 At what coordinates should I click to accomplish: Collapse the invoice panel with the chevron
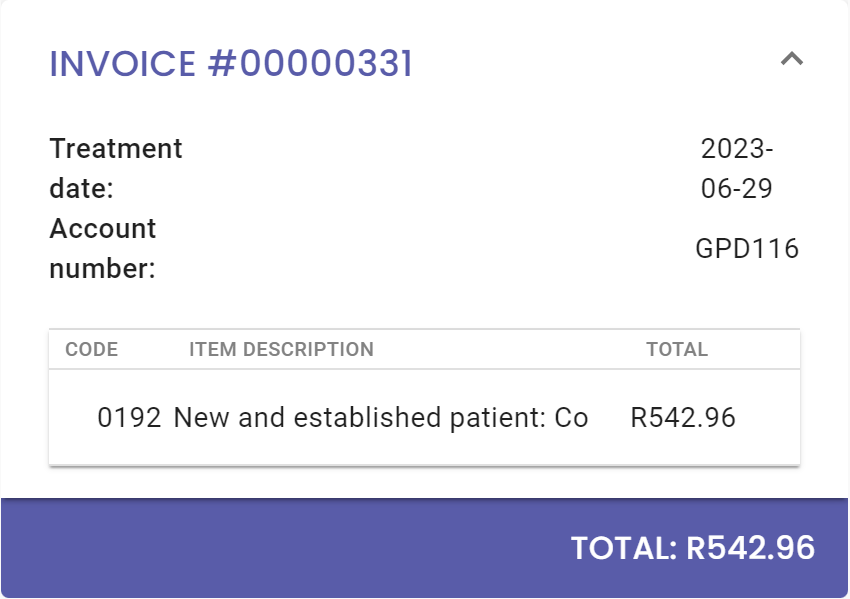pos(791,59)
